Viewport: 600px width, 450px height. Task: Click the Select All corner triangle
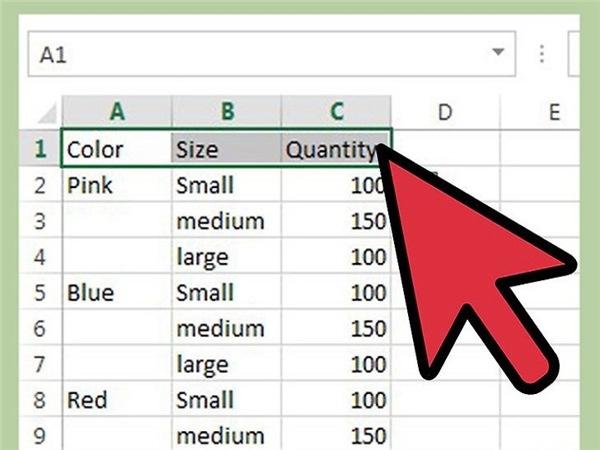(47, 114)
